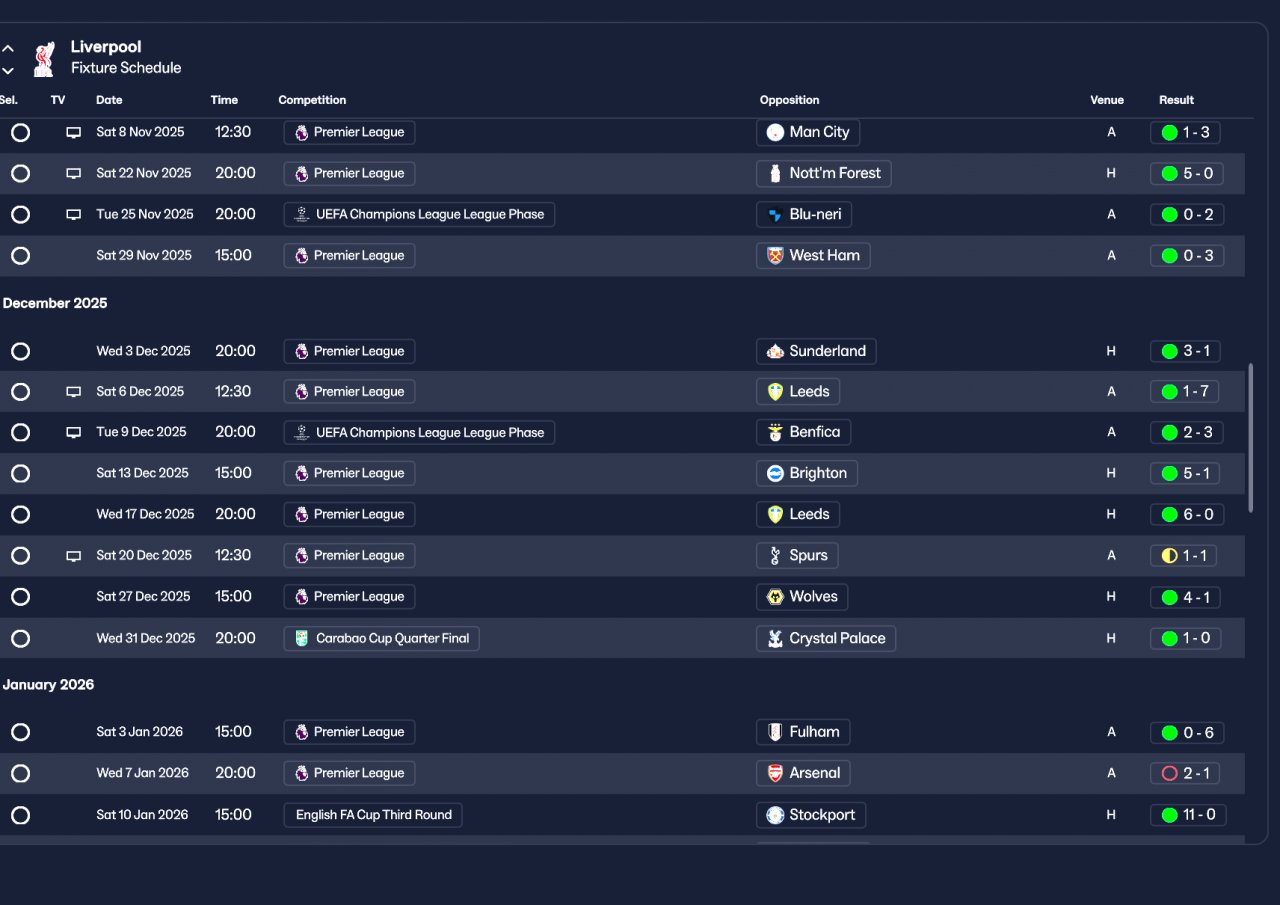Open the Leeds opposition button on Wed 17 Dec

[798, 514]
